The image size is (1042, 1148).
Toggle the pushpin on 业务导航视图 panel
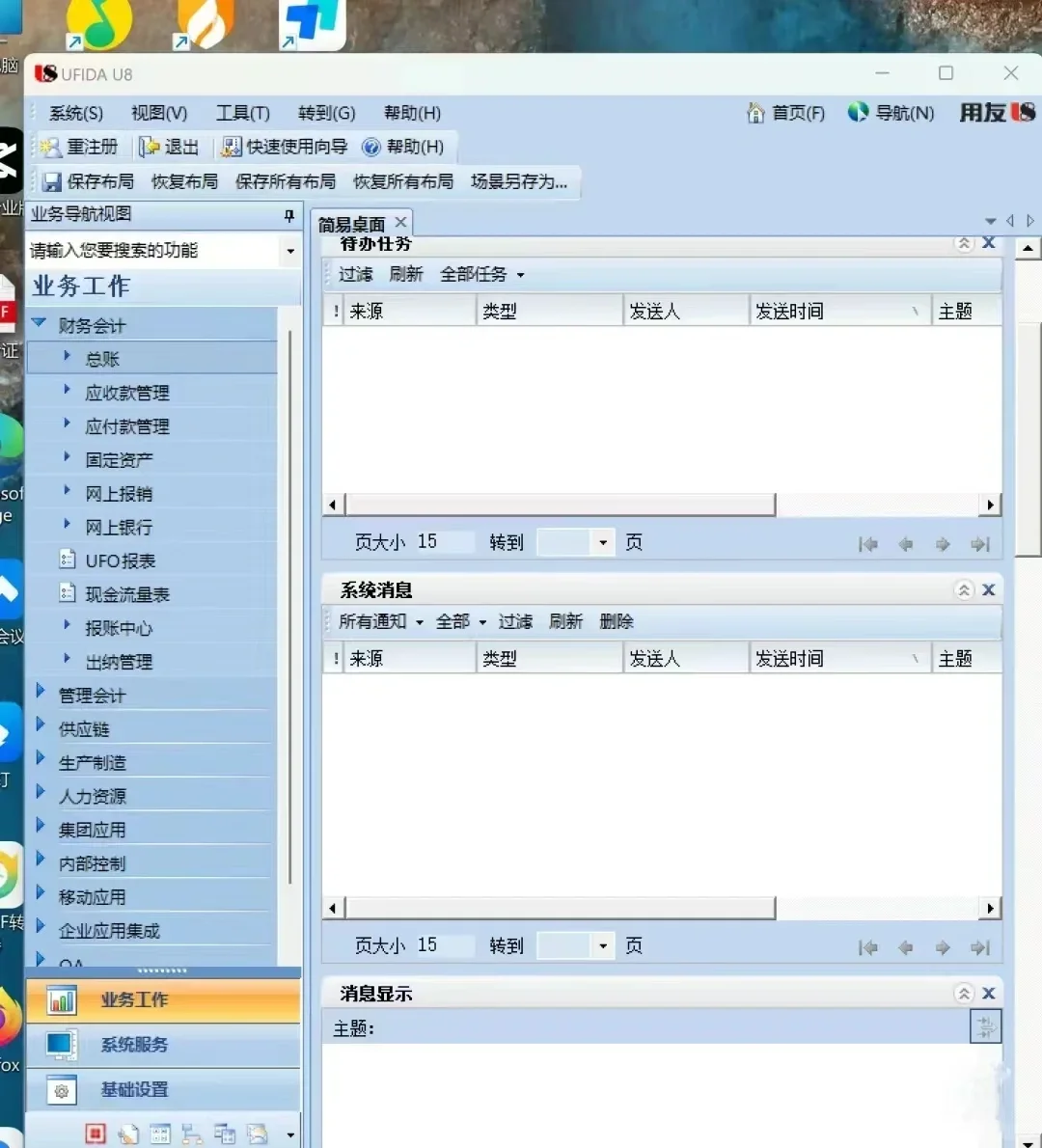click(288, 214)
